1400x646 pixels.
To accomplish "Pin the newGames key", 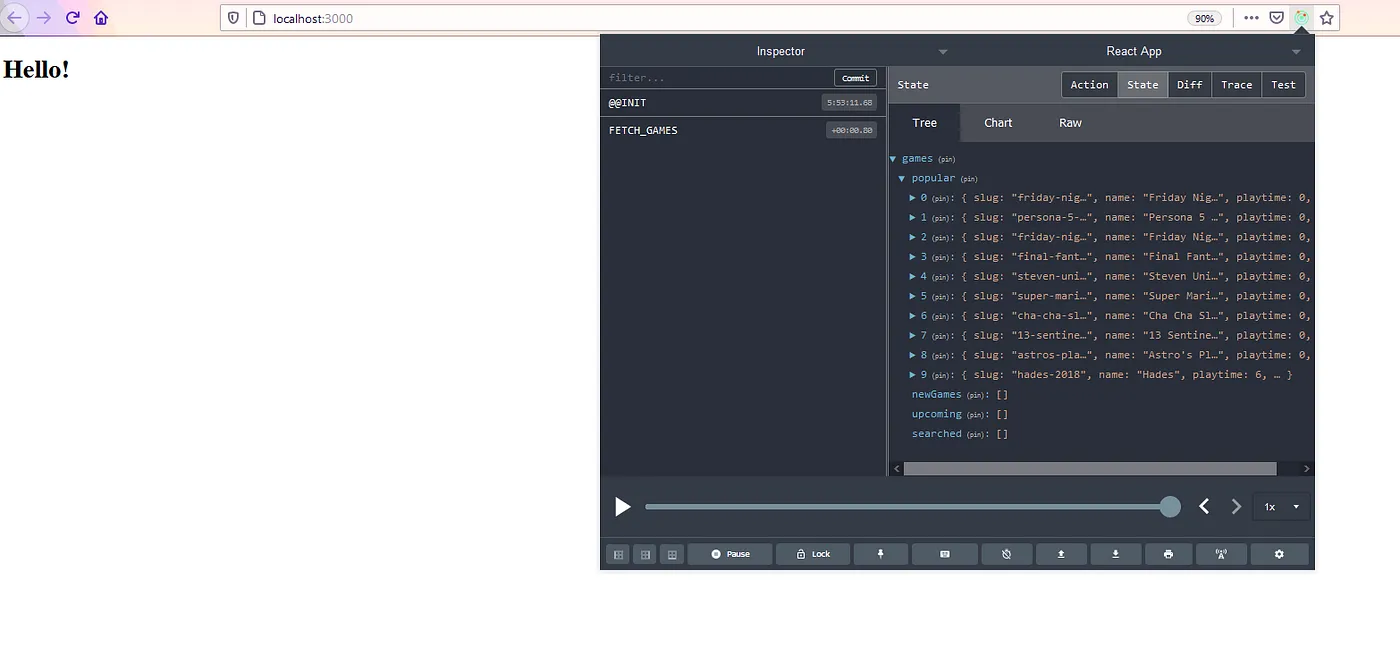I will click(976, 395).
